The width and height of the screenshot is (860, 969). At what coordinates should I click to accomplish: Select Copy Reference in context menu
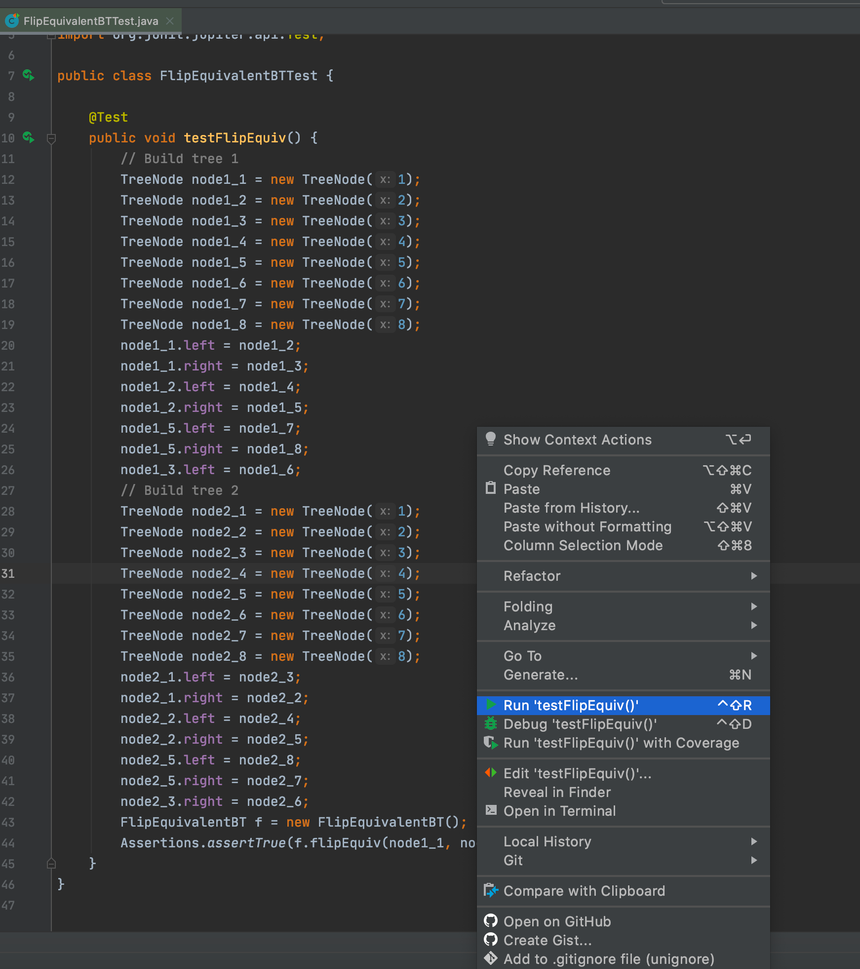point(556,470)
